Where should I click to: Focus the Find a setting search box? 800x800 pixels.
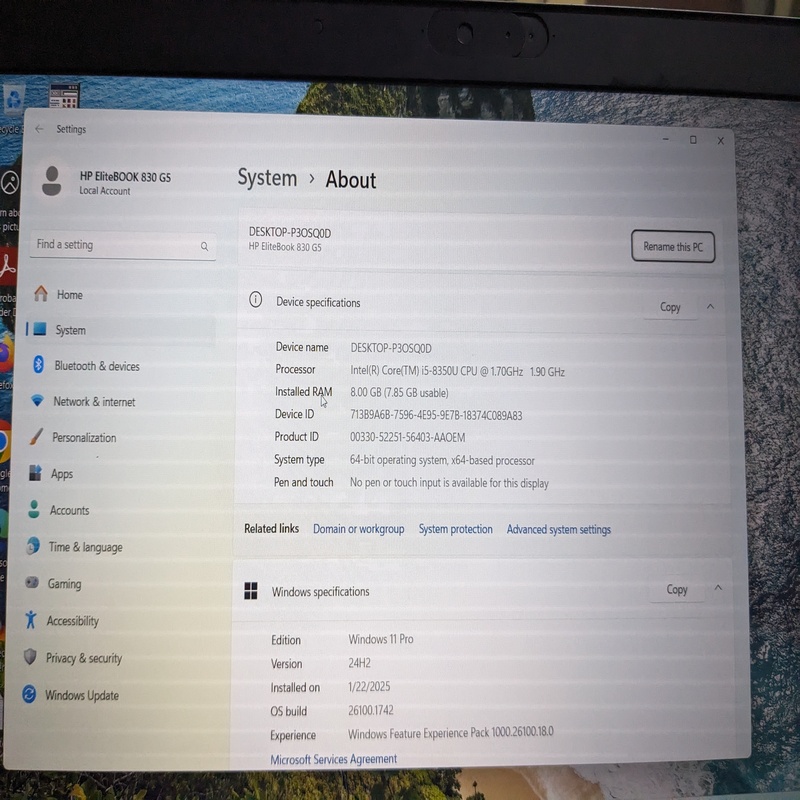click(122, 245)
